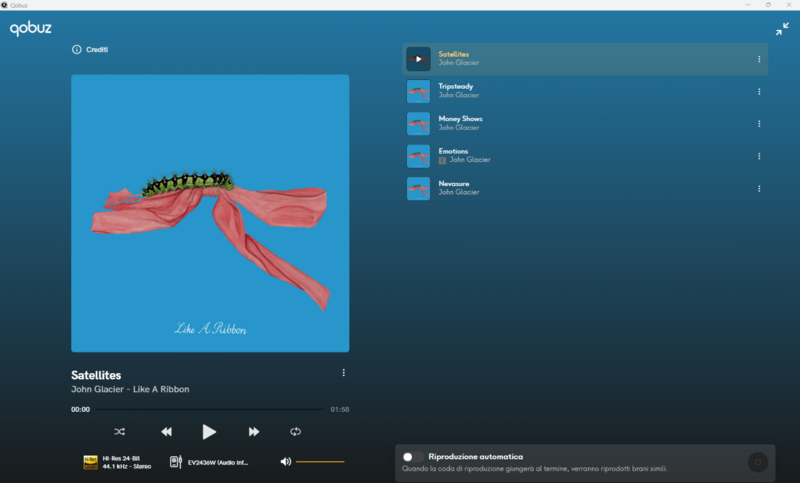Click John Glacier under Money Shows
Image resolution: width=800 pixels, height=483 pixels.
tap(459, 128)
